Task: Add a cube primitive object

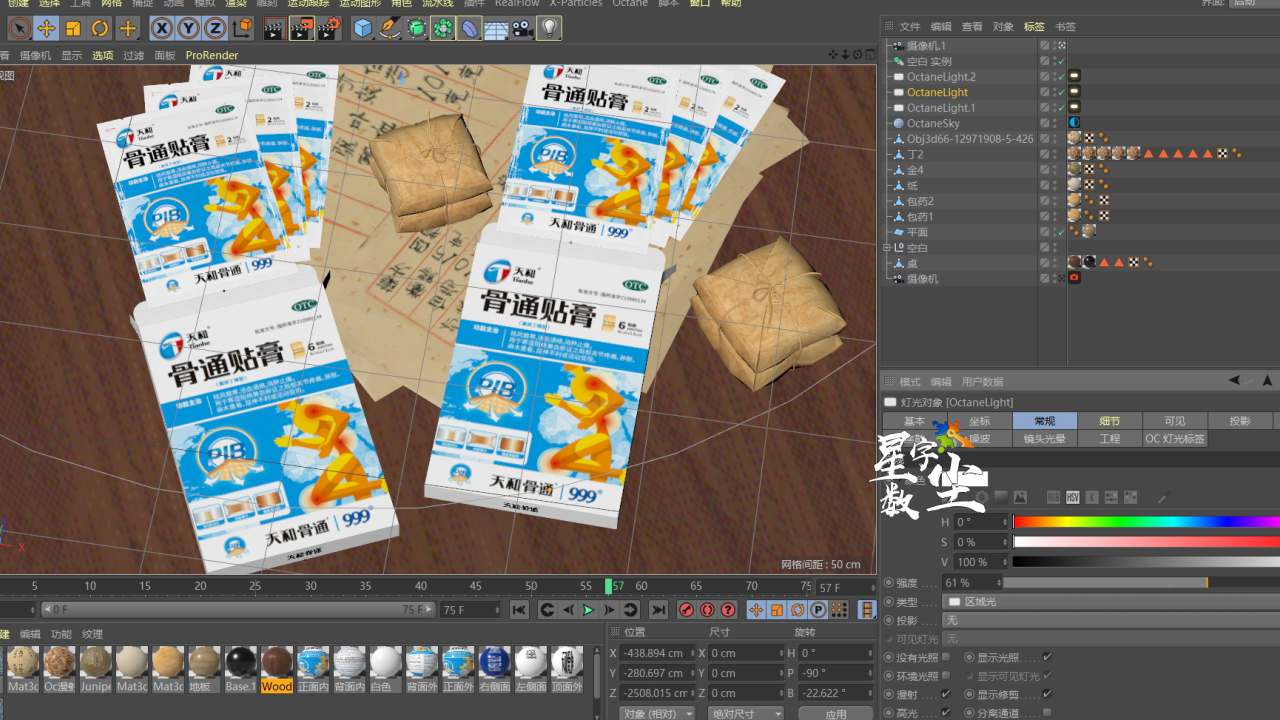Action: (x=363, y=28)
